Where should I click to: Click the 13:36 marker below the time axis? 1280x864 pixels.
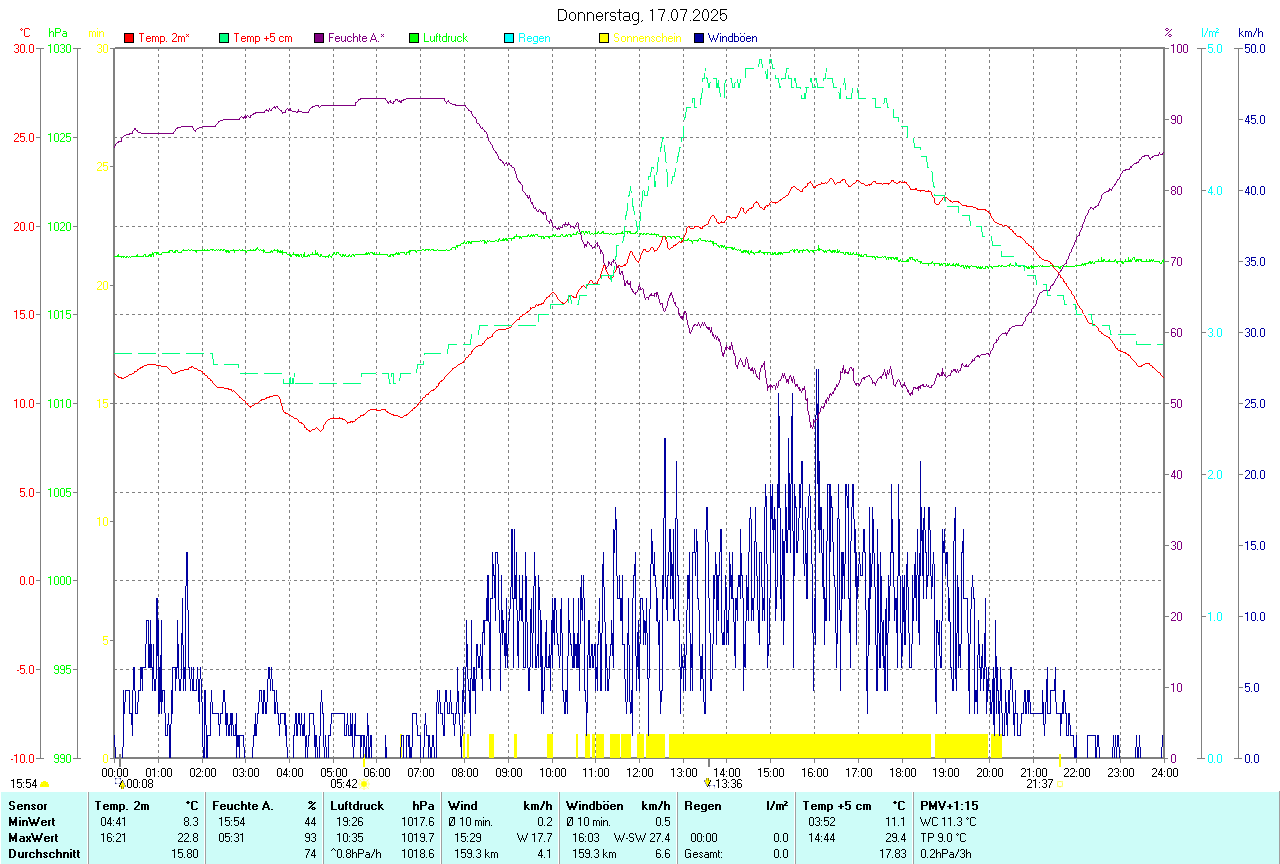(x=727, y=784)
